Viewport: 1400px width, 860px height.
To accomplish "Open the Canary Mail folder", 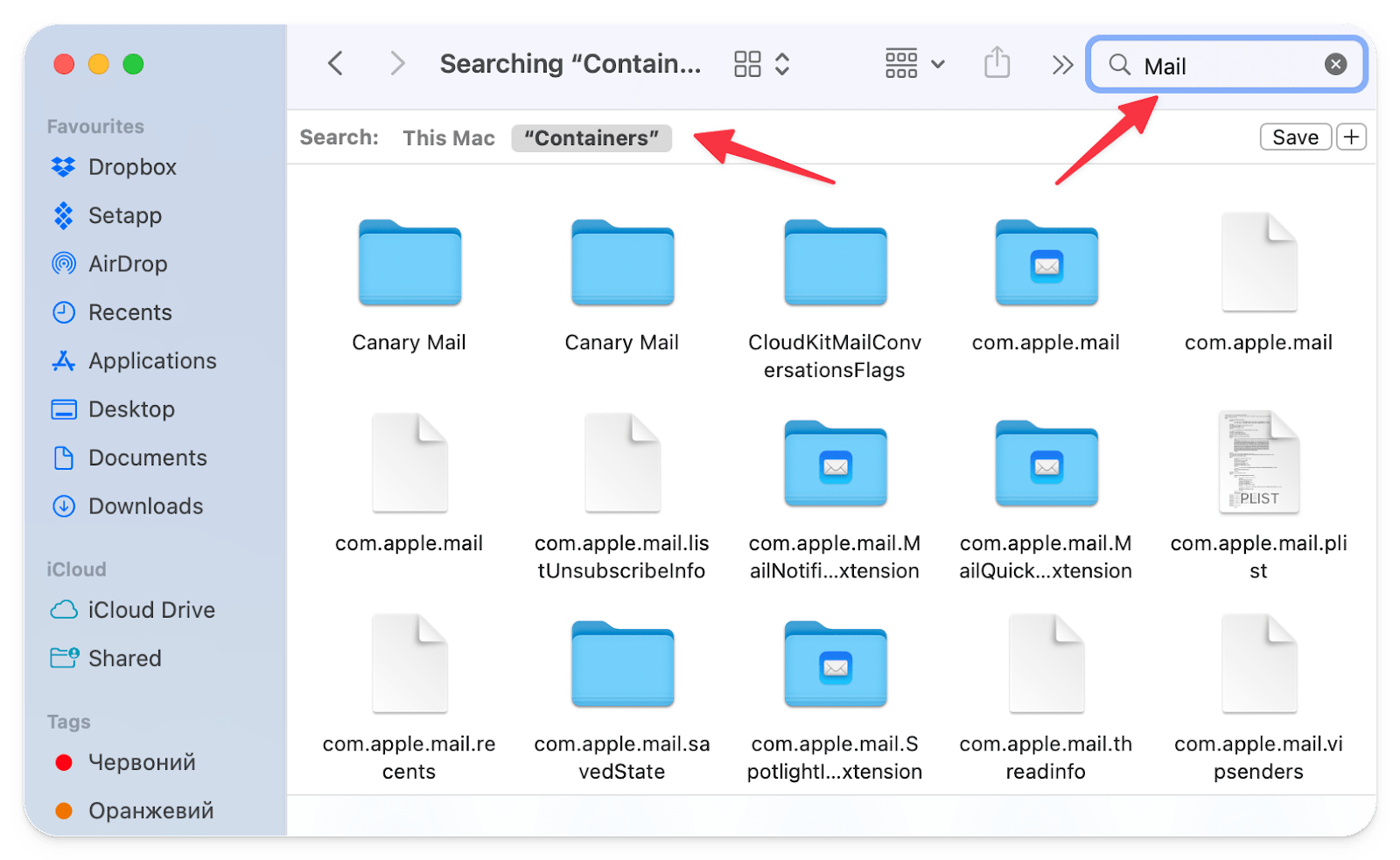I will coord(409,262).
